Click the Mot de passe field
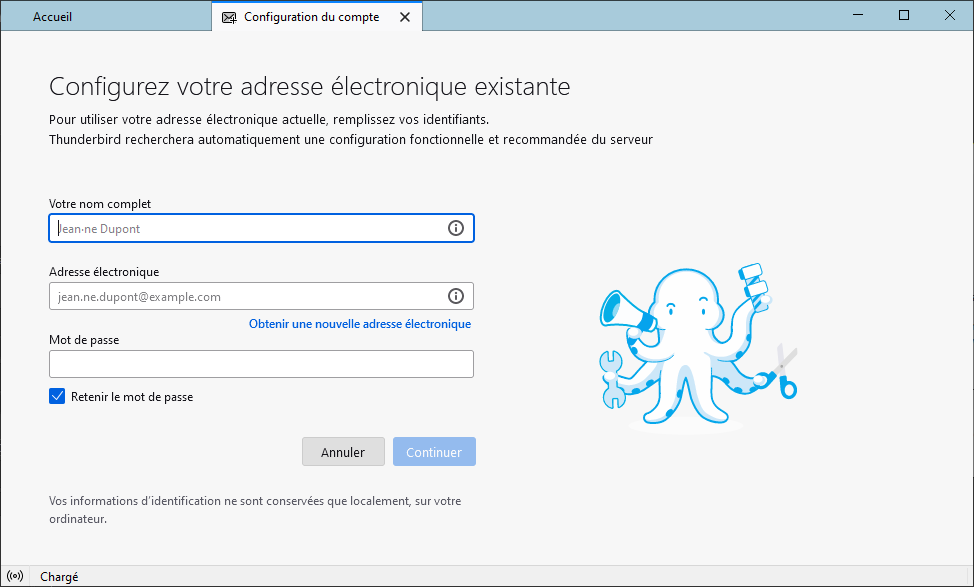Screen dimensions: 974x587 pos(261,364)
